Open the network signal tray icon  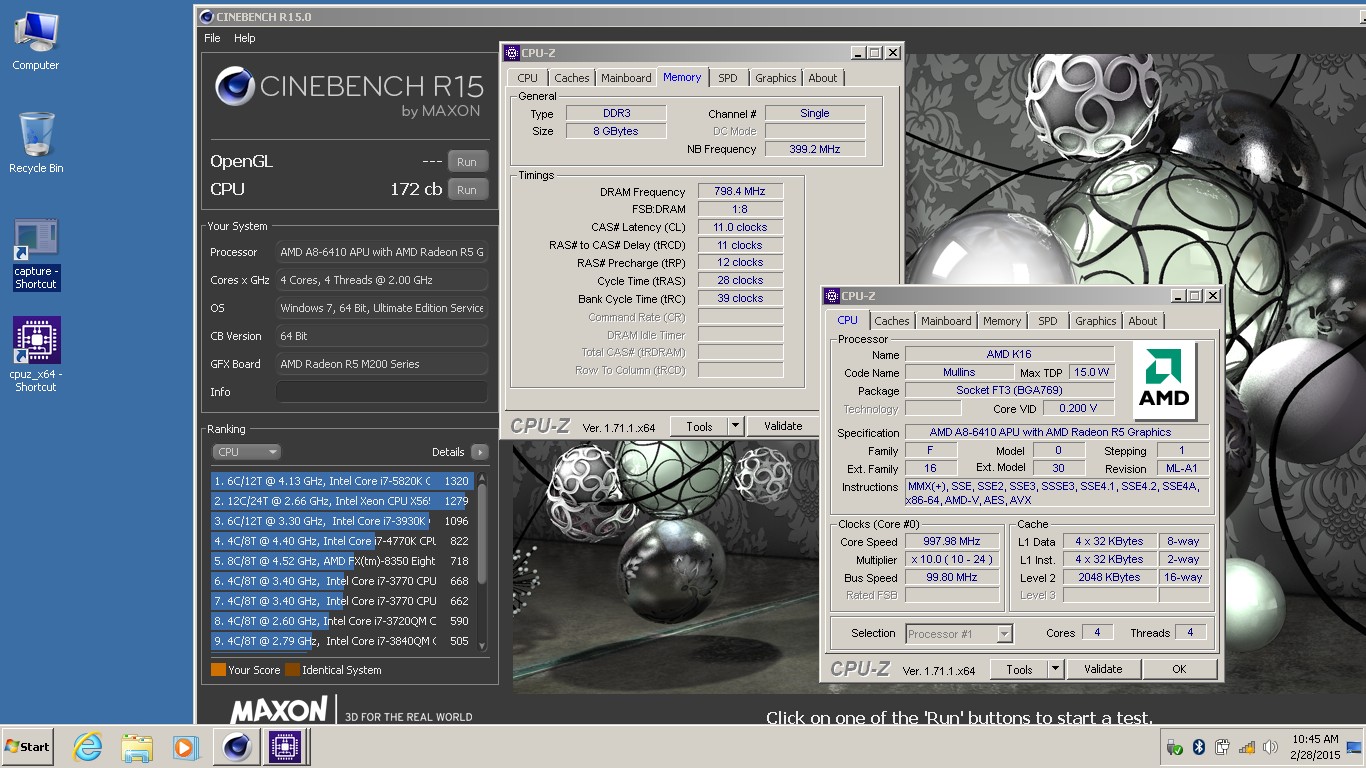point(1247,747)
